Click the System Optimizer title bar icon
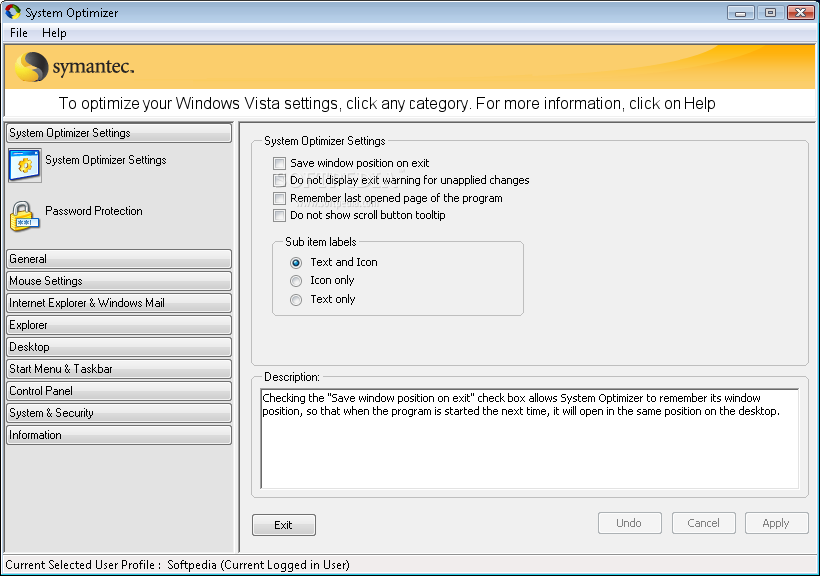The height and width of the screenshot is (576, 820). point(13,12)
